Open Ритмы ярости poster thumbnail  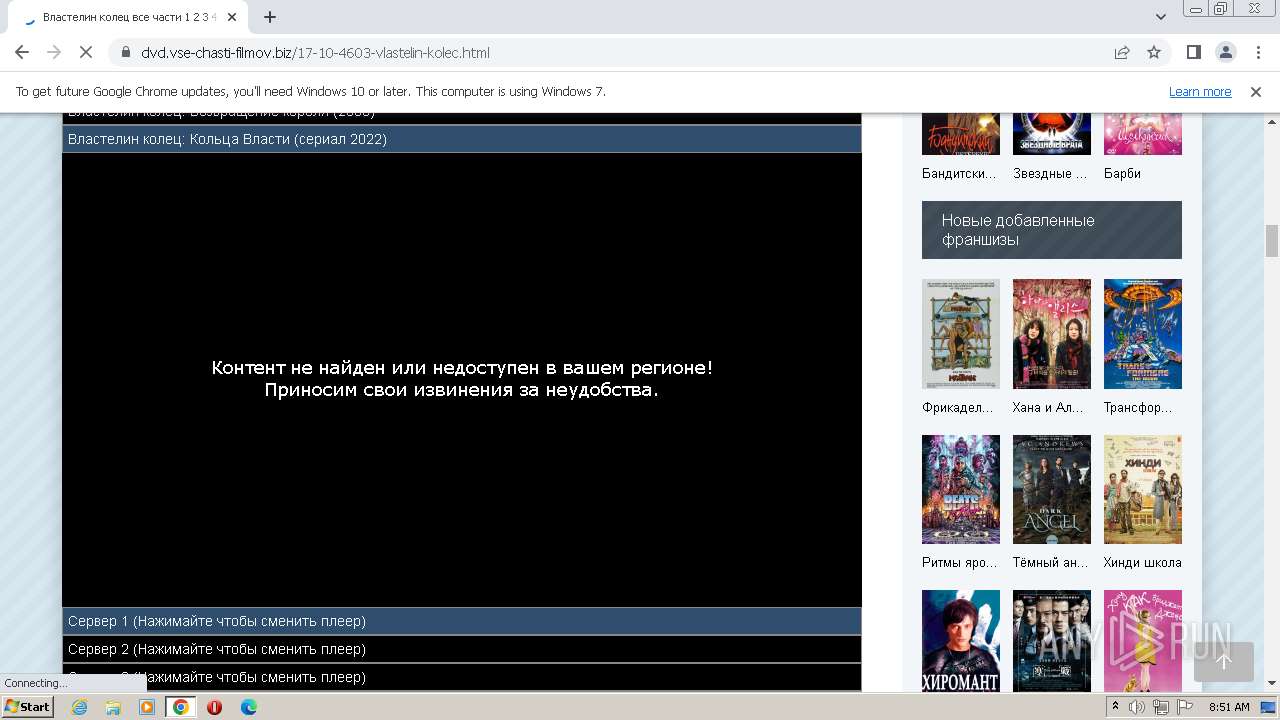[x=960, y=489]
